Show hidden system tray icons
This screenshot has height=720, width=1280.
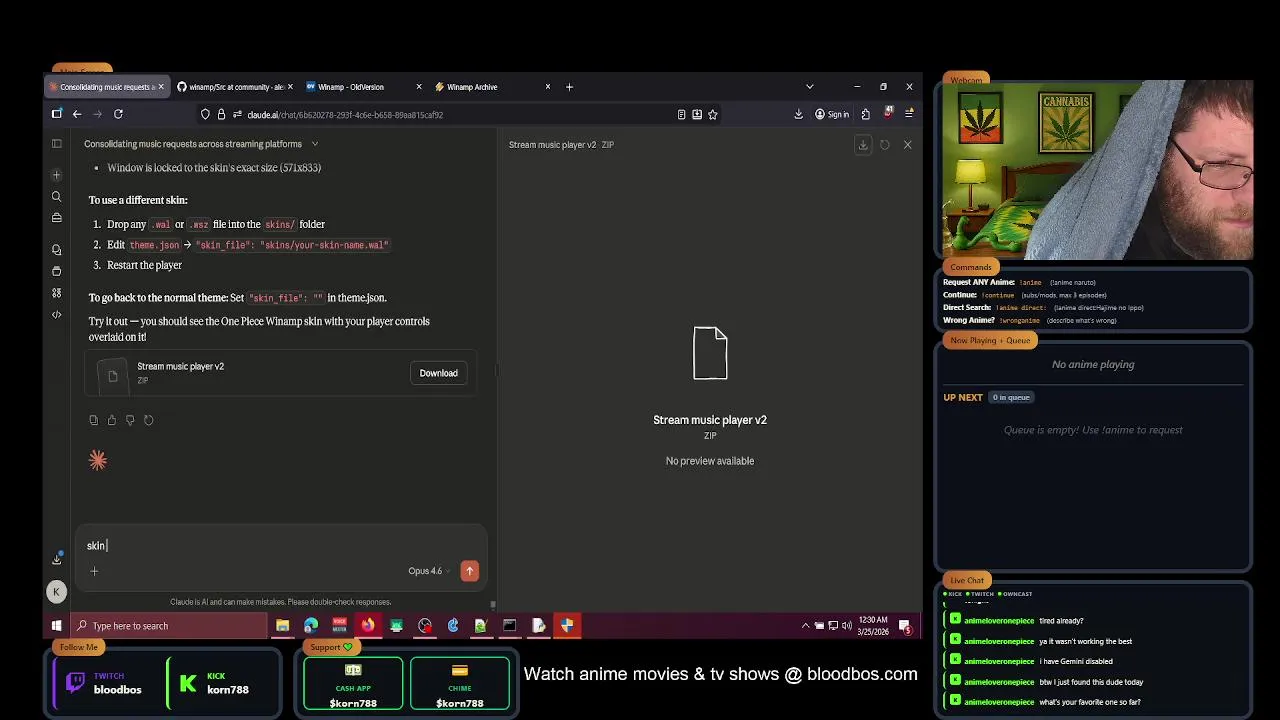click(x=805, y=626)
